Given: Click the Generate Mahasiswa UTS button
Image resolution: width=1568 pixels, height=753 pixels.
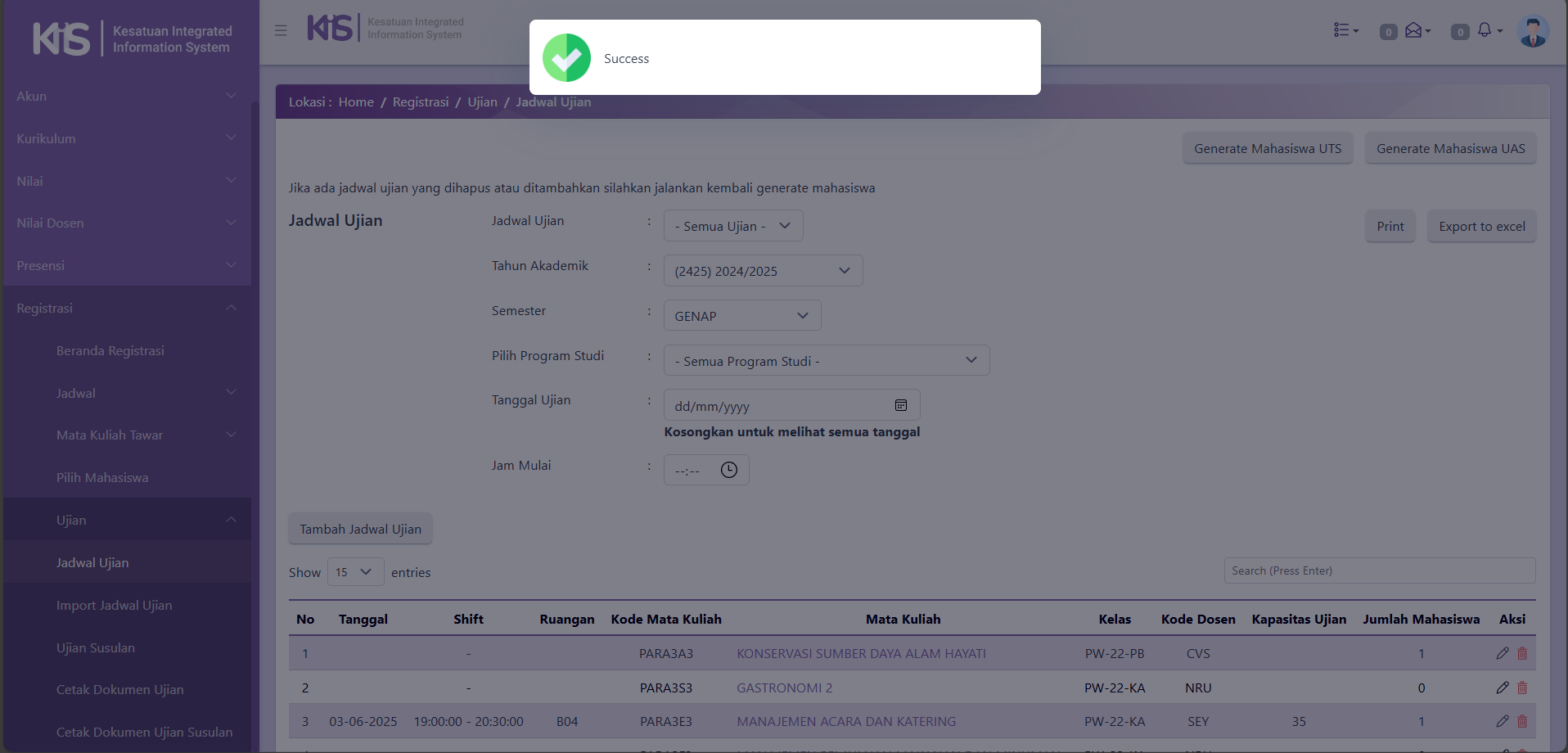Looking at the screenshot, I should 1267,149.
